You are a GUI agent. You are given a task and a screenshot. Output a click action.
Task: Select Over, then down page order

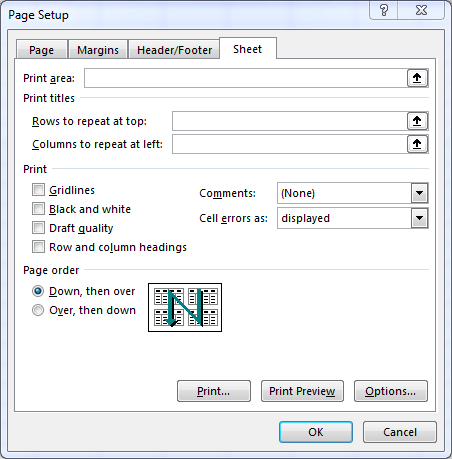(x=38, y=310)
